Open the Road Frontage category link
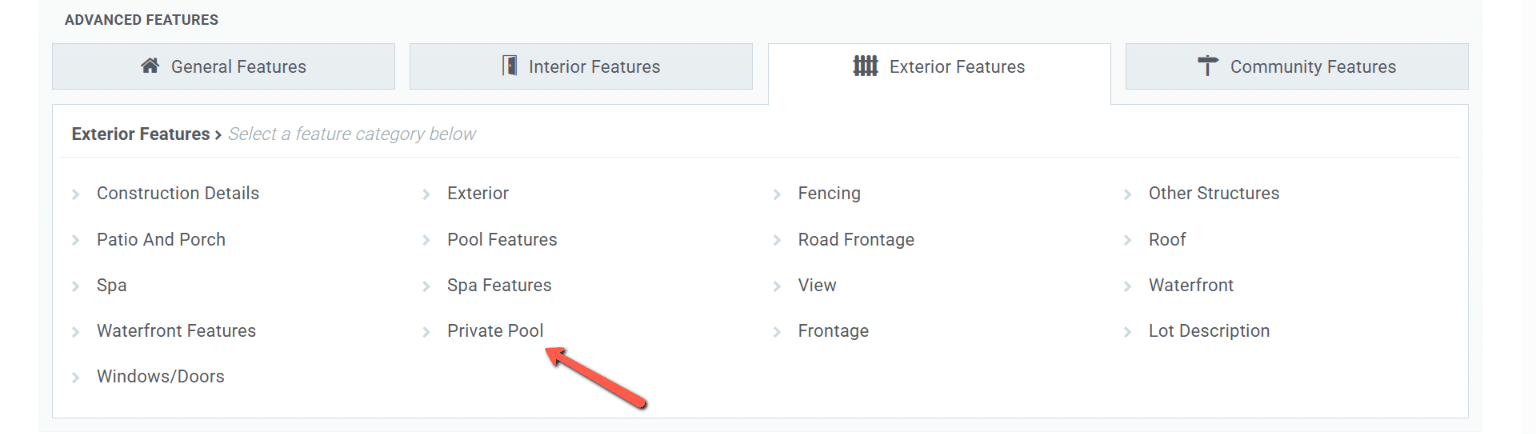 tap(856, 239)
